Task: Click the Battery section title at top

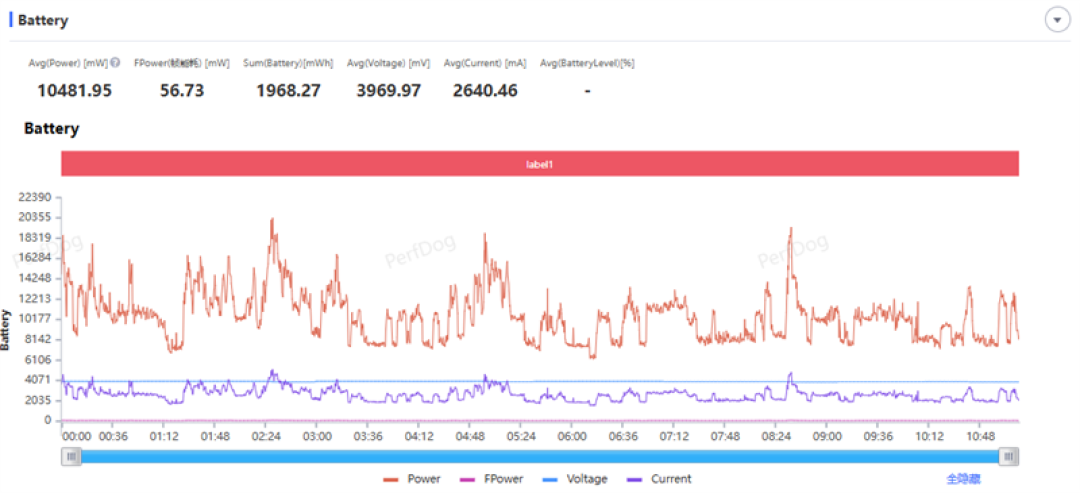Action: (x=43, y=20)
